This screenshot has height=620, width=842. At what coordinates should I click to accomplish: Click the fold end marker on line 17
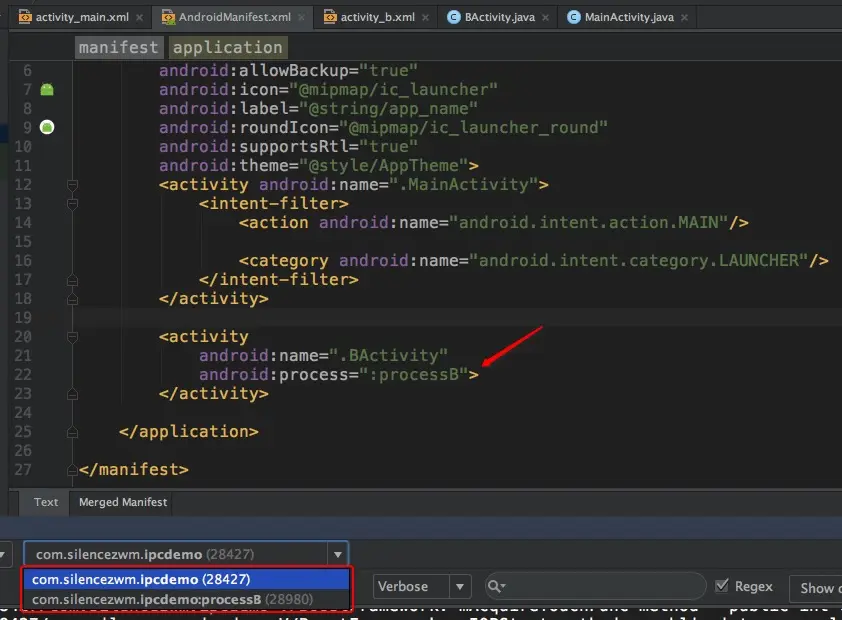[x=72, y=280]
